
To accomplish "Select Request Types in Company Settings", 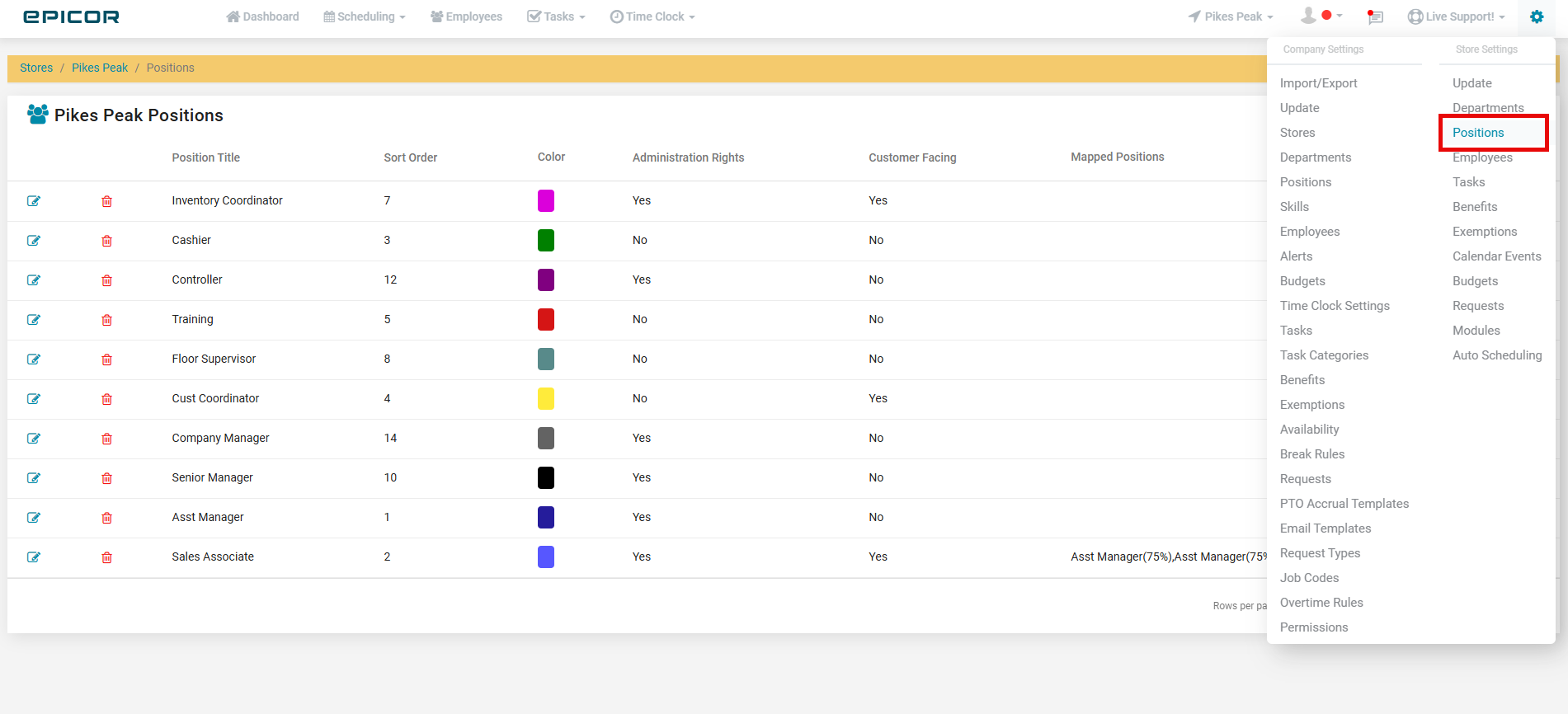I will click(1320, 553).
